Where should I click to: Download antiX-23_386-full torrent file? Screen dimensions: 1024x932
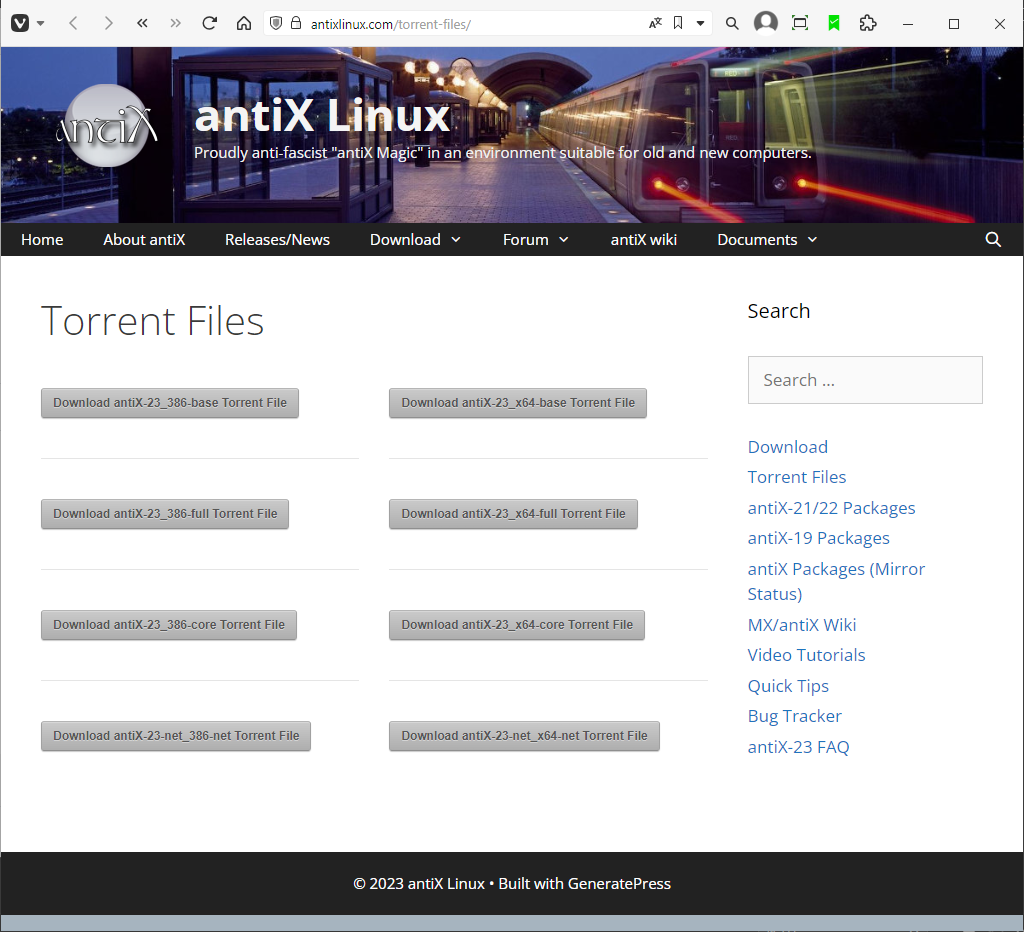coord(165,514)
